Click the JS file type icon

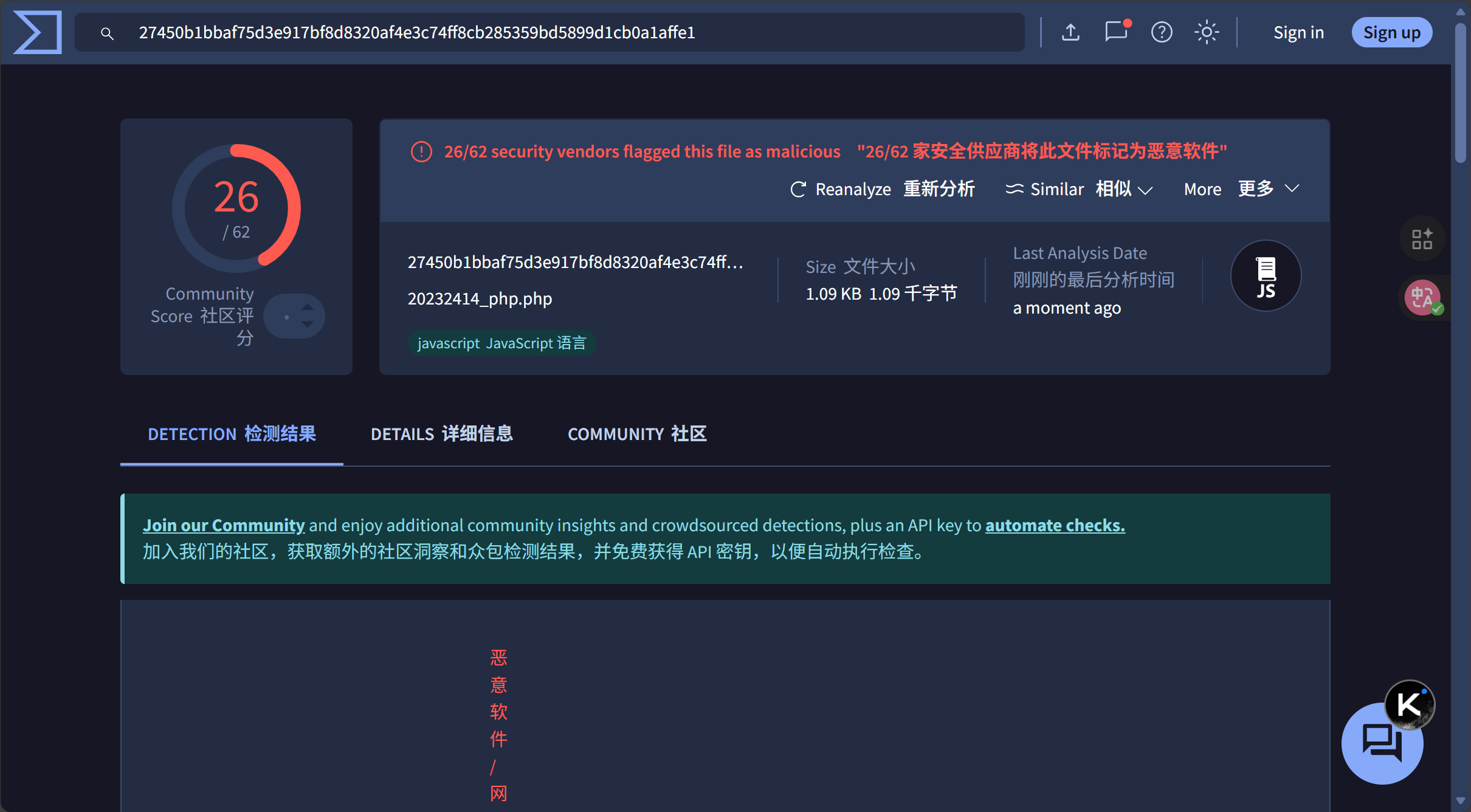(1266, 277)
